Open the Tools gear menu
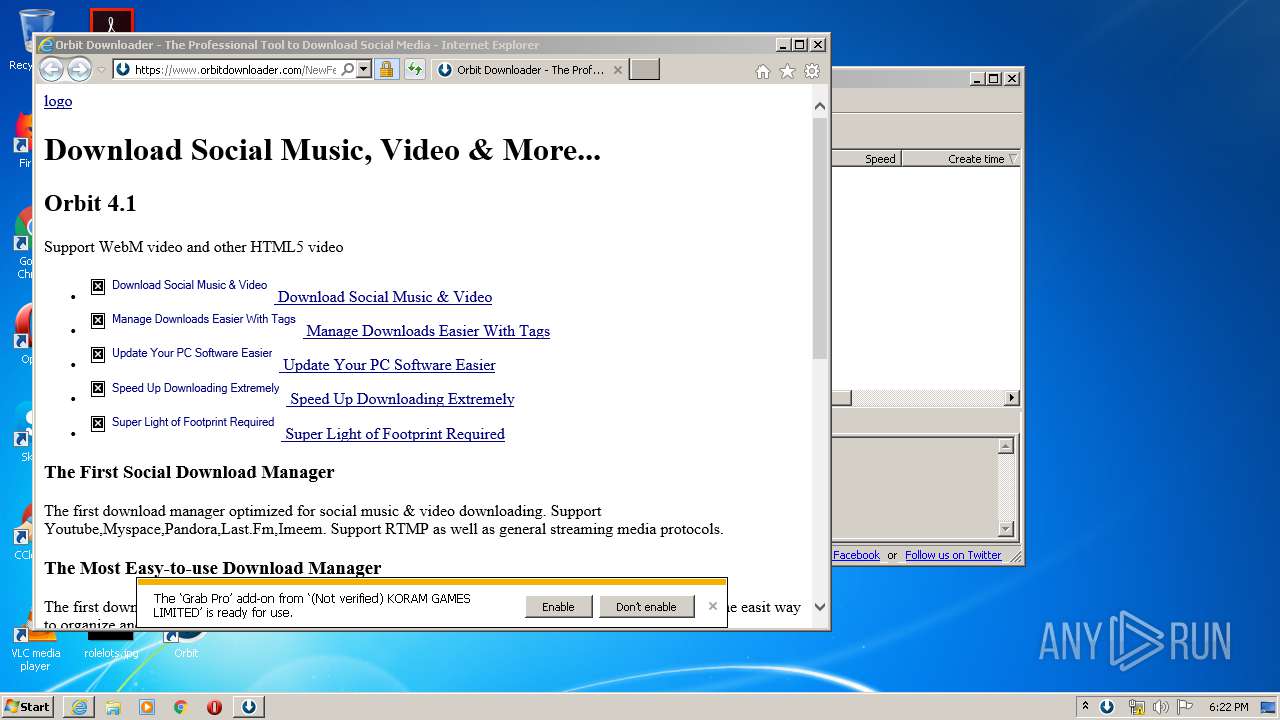The width and height of the screenshot is (1280, 720). click(x=812, y=71)
